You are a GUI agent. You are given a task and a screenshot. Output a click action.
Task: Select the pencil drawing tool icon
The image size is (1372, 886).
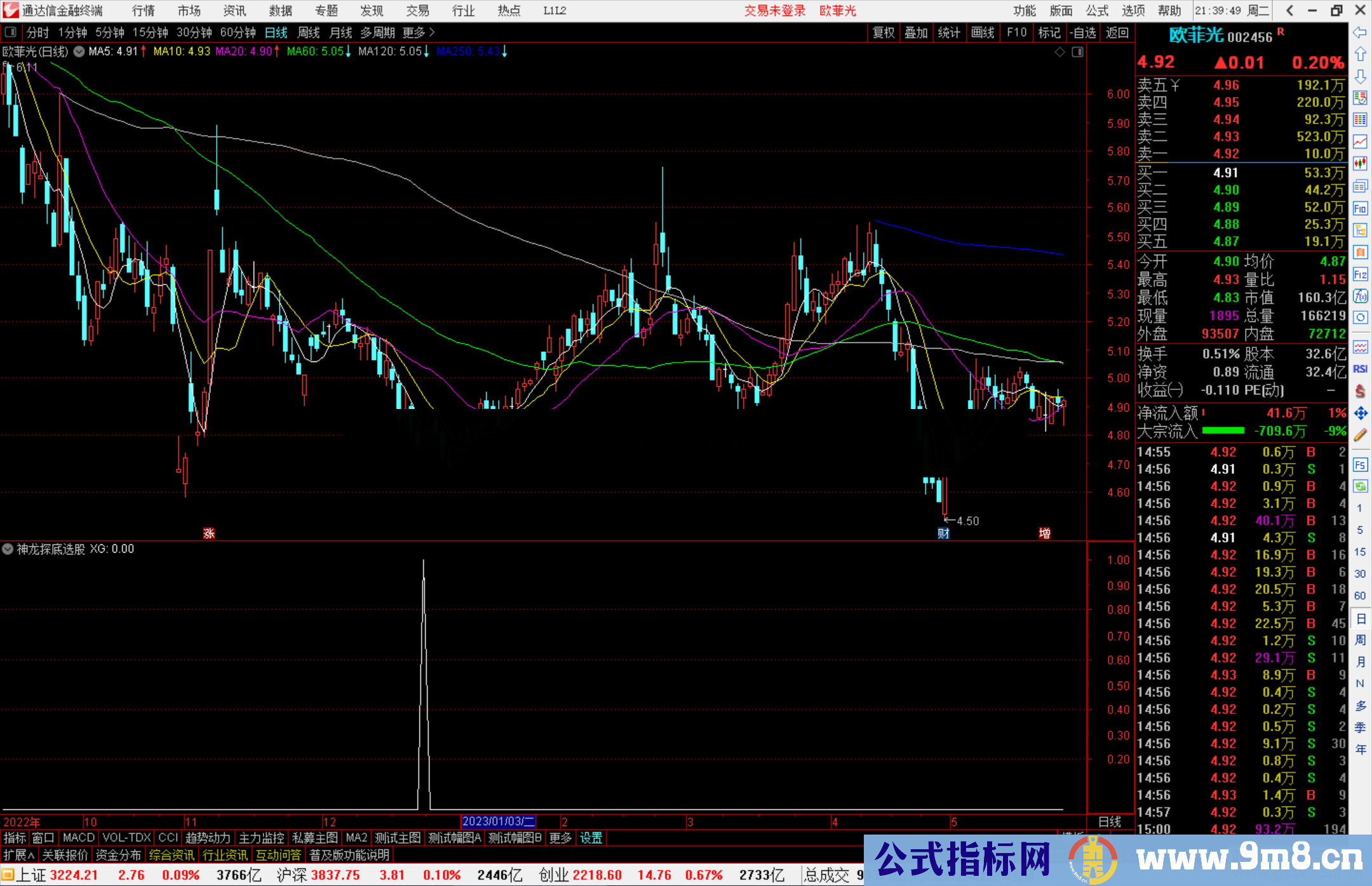pyautogui.click(x=1360, y=435)
